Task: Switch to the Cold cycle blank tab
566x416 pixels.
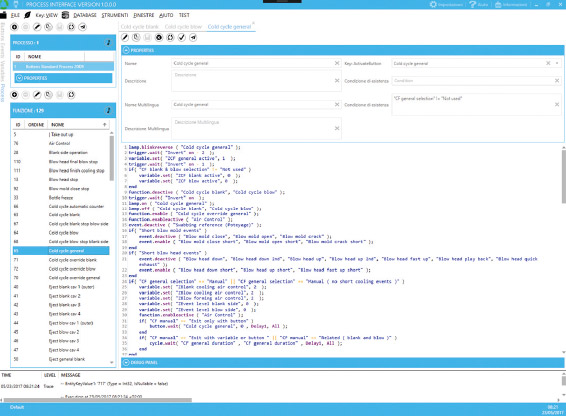Action: (140, 27)
